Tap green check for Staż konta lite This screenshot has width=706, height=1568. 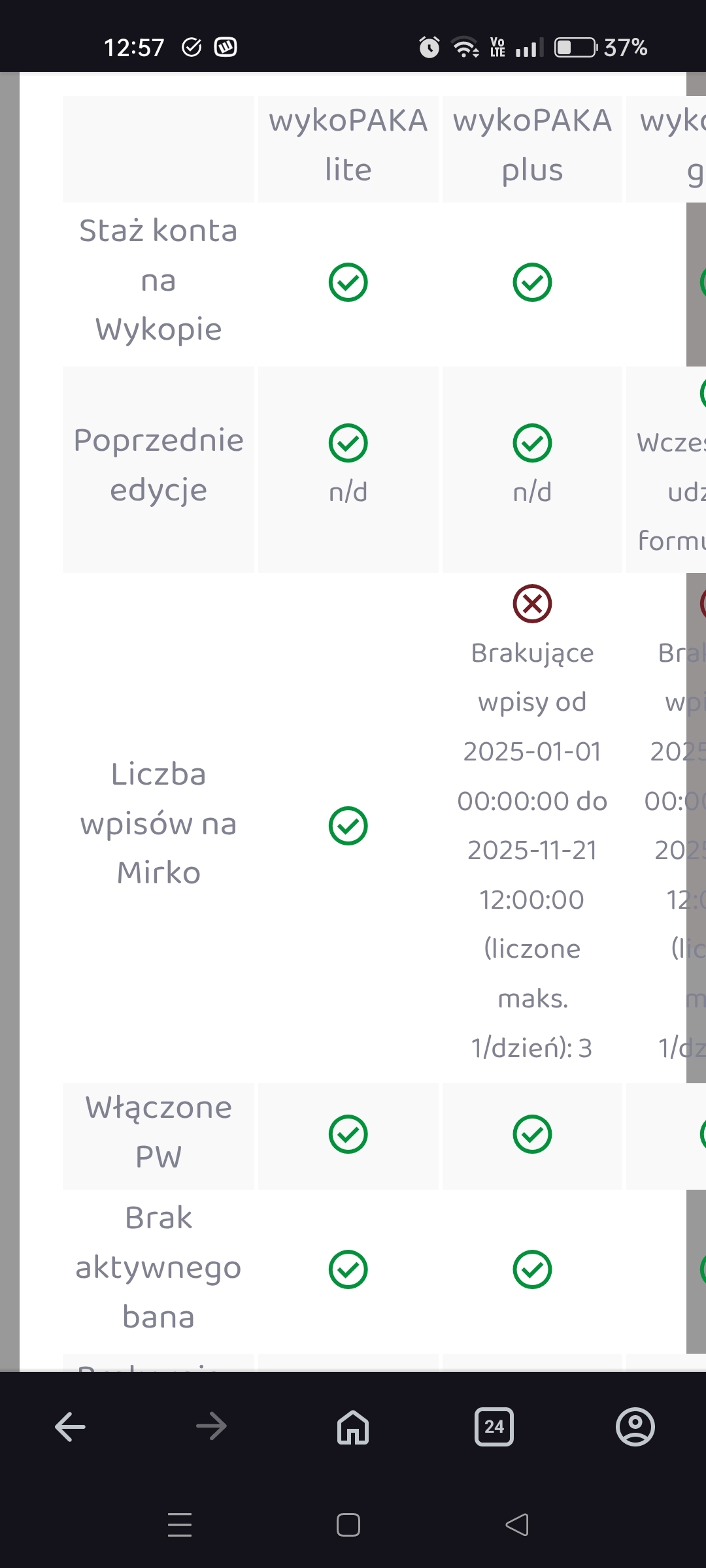[x=348, y=282]
